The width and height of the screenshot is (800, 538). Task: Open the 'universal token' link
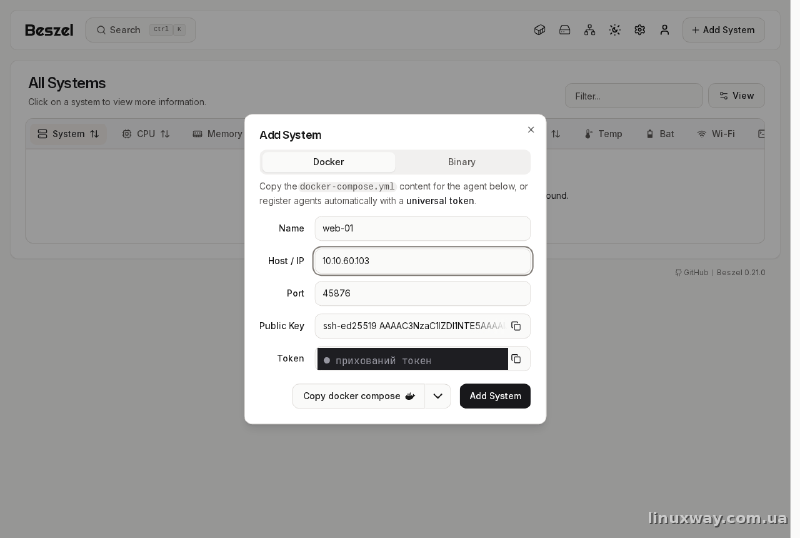pyautogui.click(x=440, y=201)
